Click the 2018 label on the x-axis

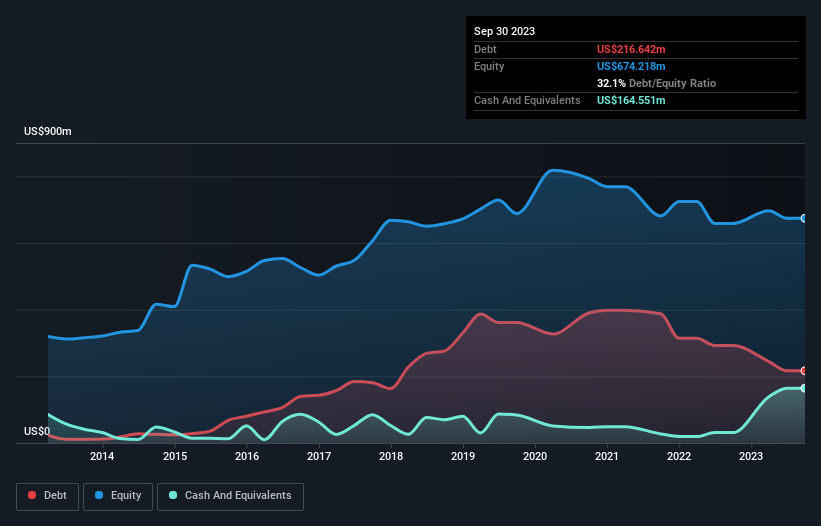tap(391, 457)
